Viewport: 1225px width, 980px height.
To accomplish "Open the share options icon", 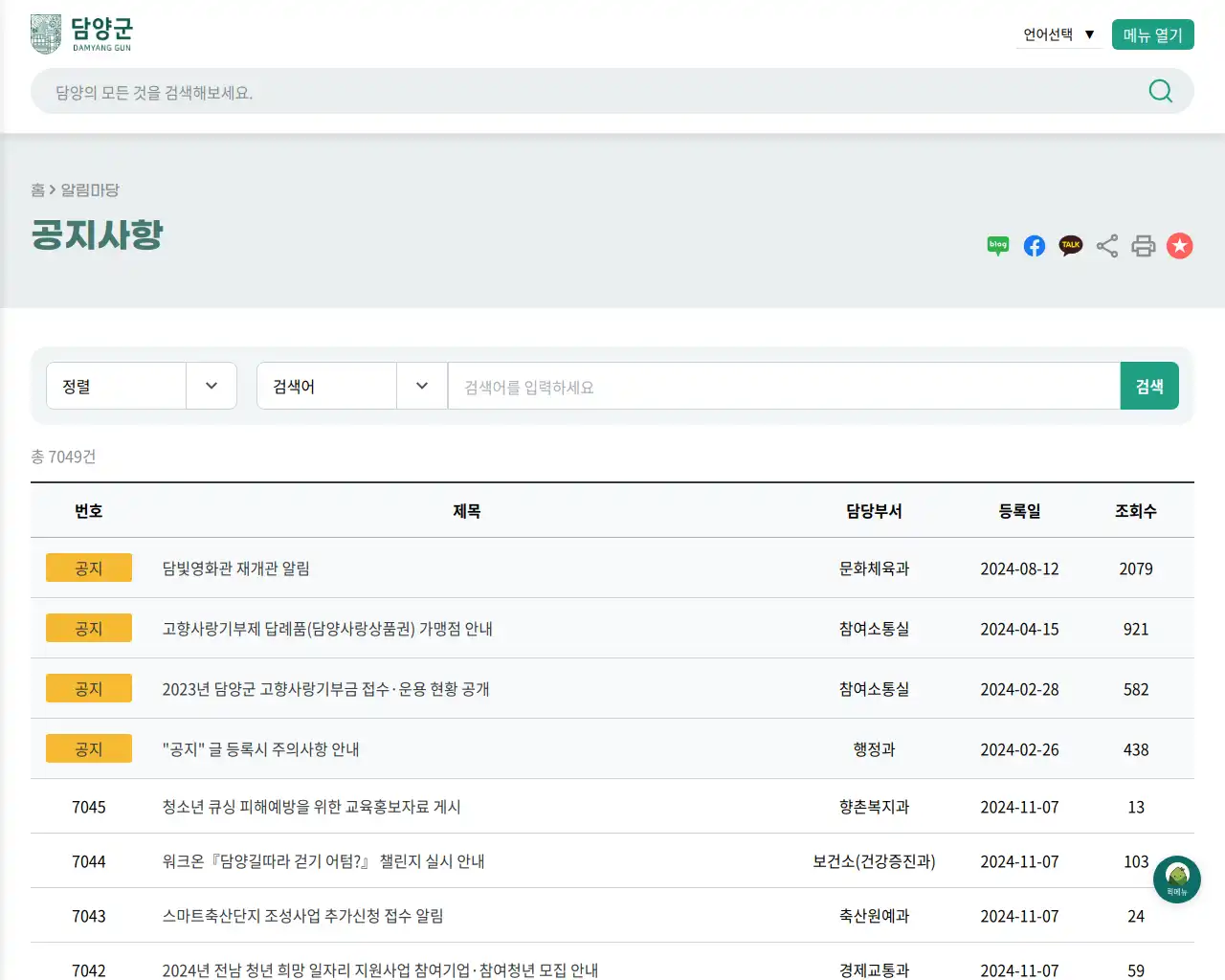I will point(1106,246).
